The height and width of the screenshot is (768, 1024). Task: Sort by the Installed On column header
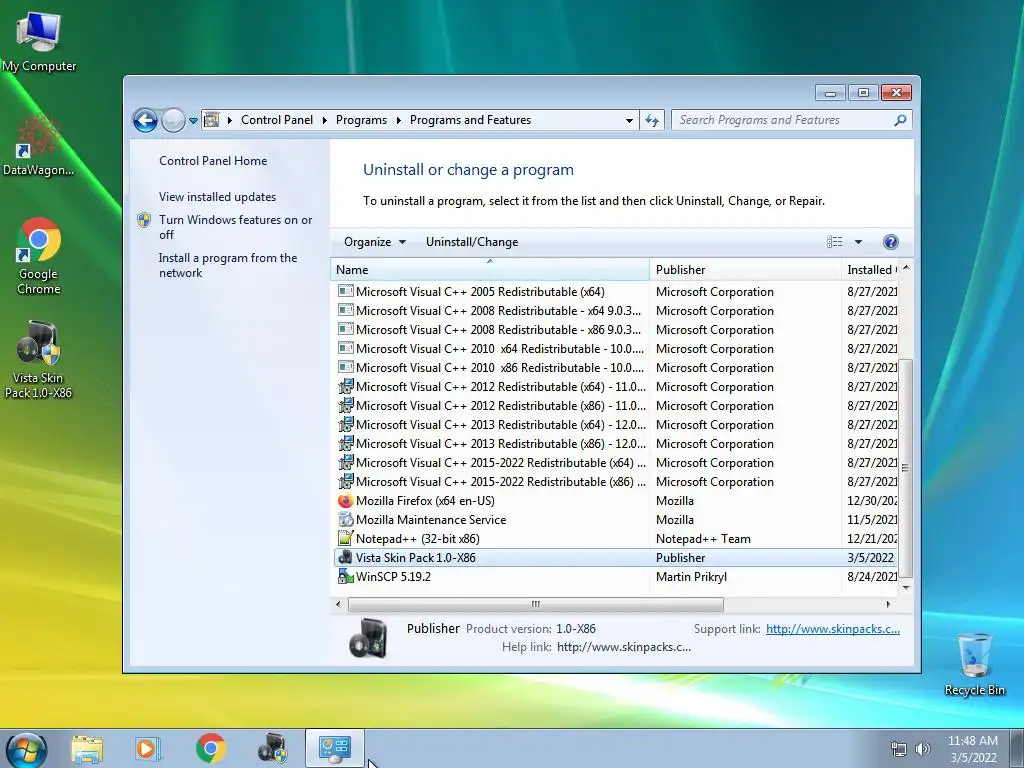[870, 270]
